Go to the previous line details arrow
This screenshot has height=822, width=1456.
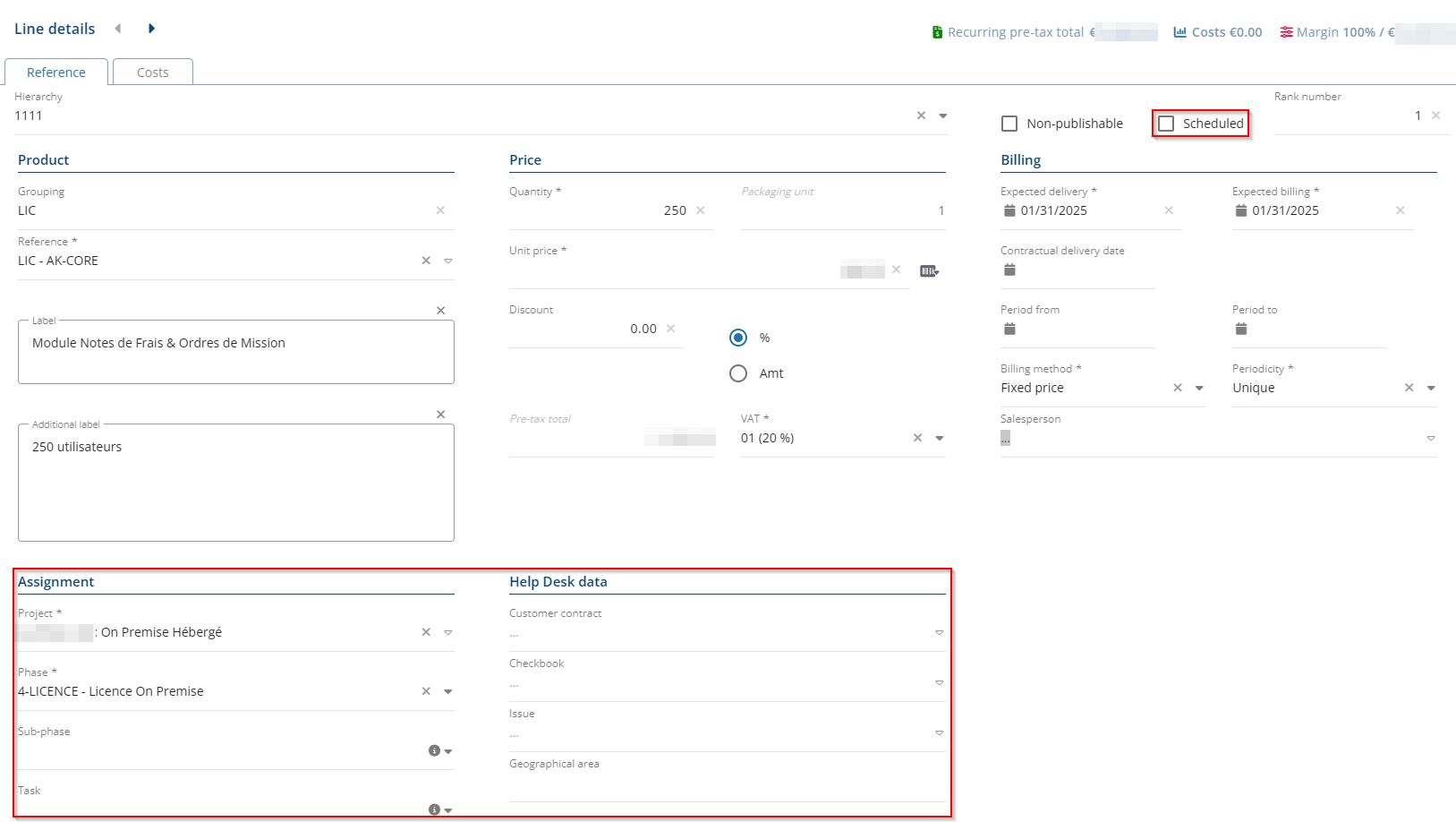pos(118,29)
